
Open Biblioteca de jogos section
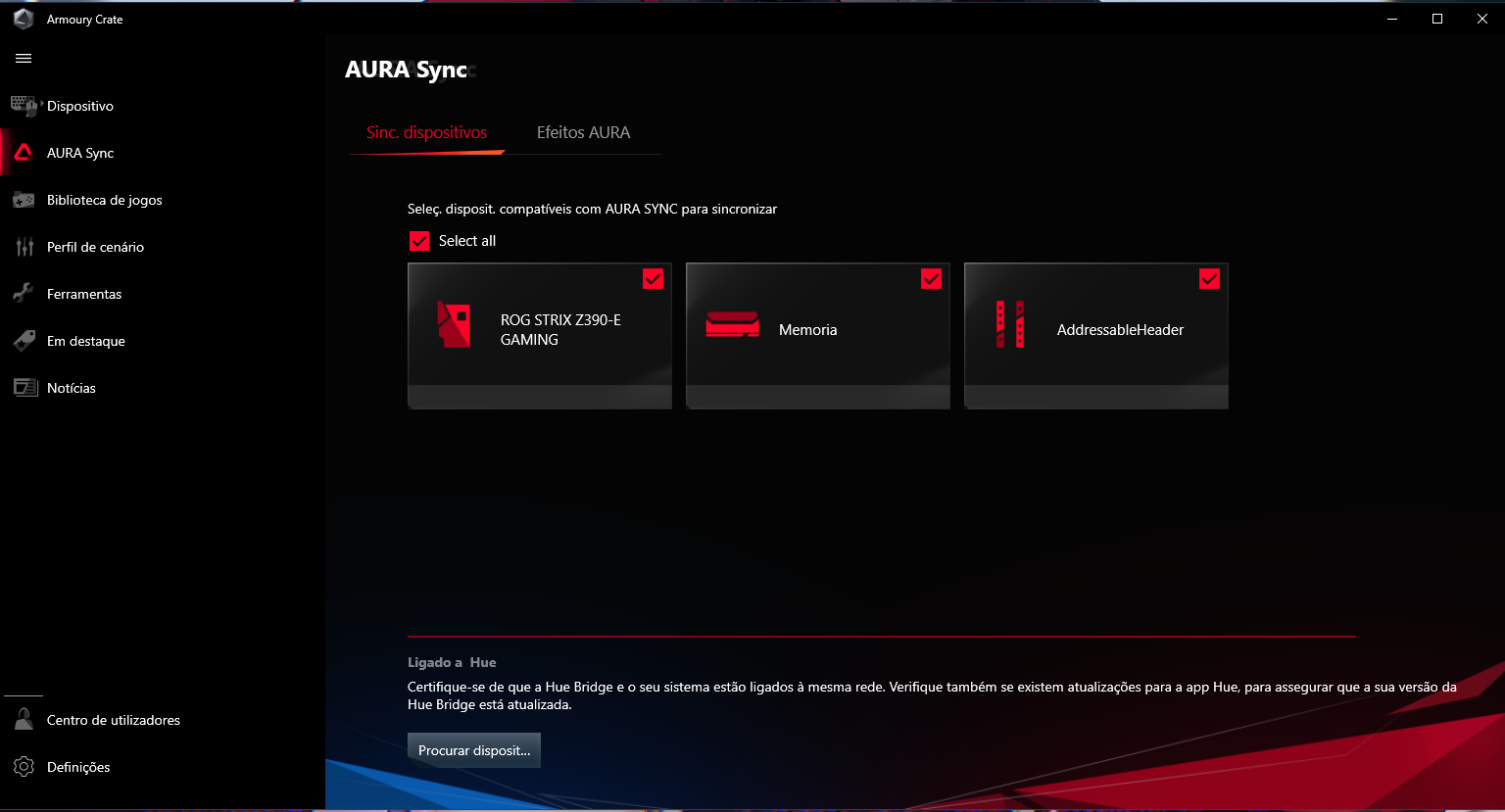click(105, 200)
